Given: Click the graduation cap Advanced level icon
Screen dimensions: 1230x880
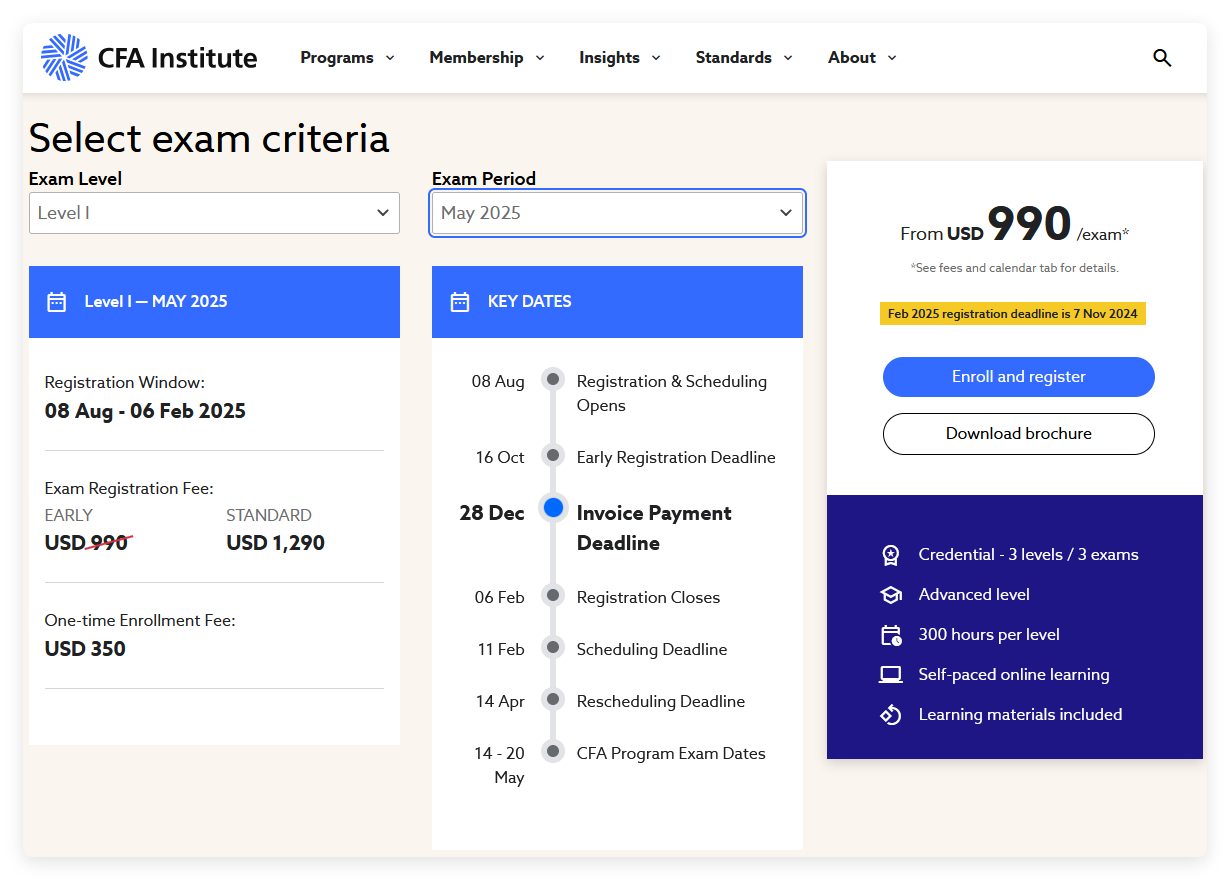Looking at the screenshot, I should [x=891, y=595].
